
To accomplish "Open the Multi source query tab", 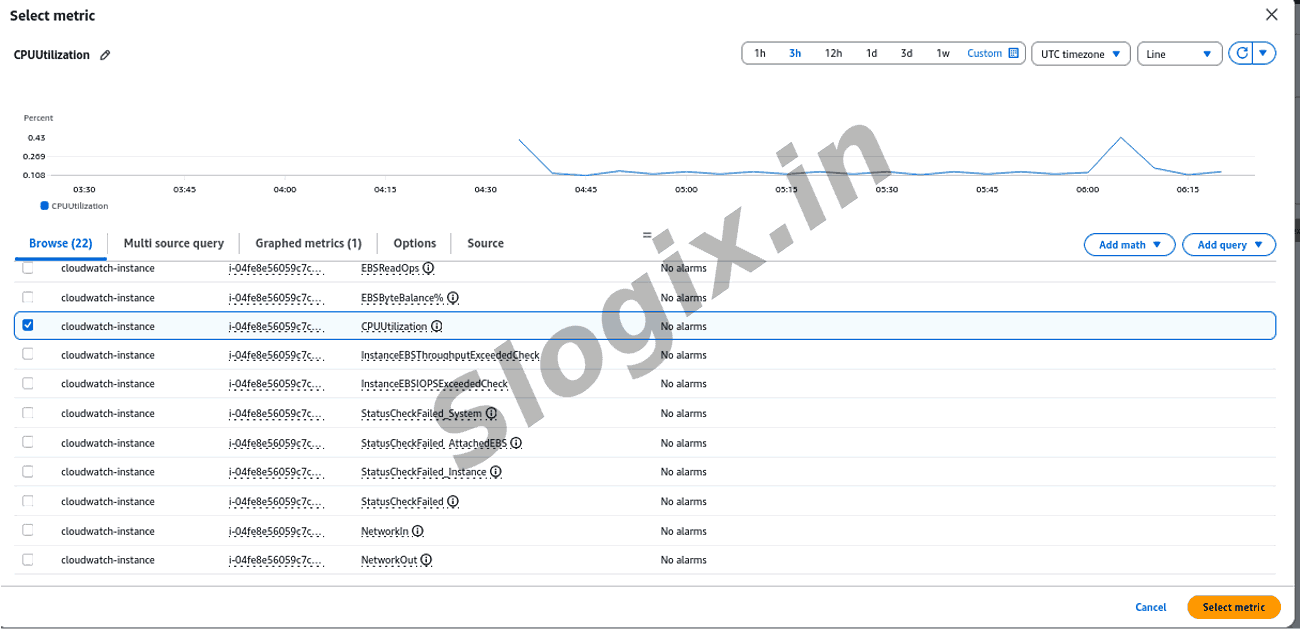I will point(173,243).
